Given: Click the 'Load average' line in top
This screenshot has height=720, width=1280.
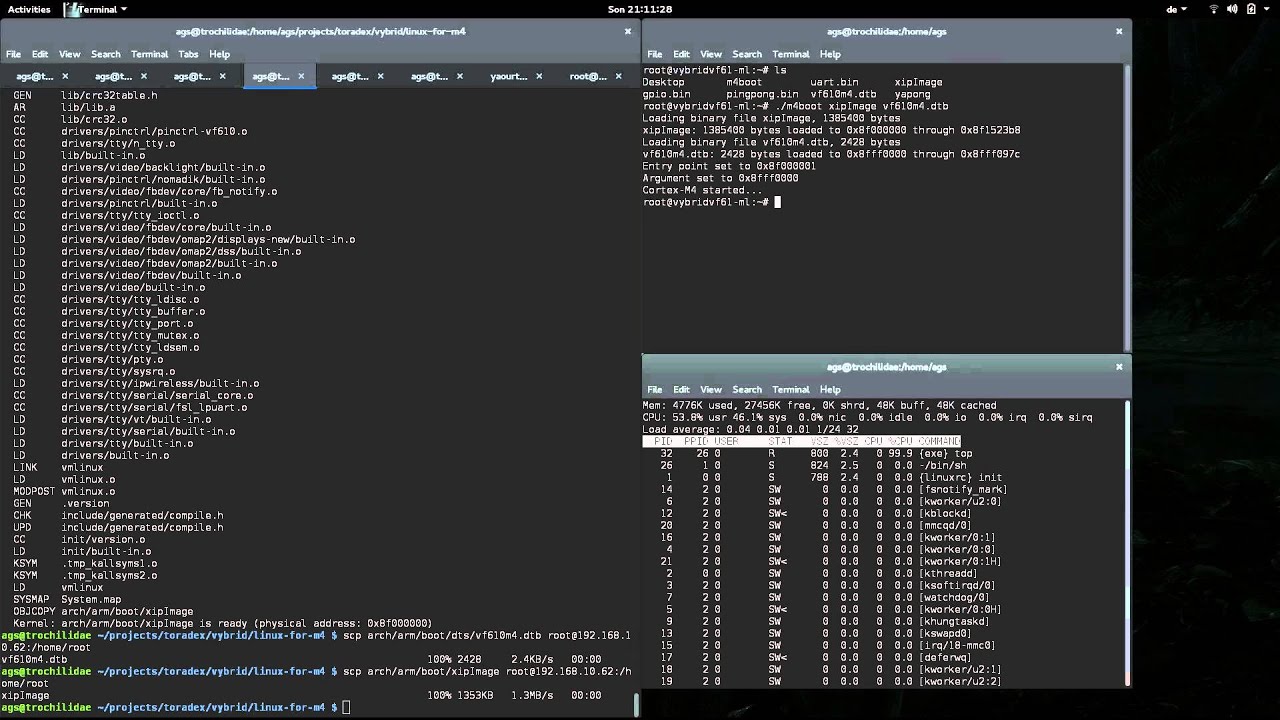Looking at the screenshot, I should pos(750,429).
